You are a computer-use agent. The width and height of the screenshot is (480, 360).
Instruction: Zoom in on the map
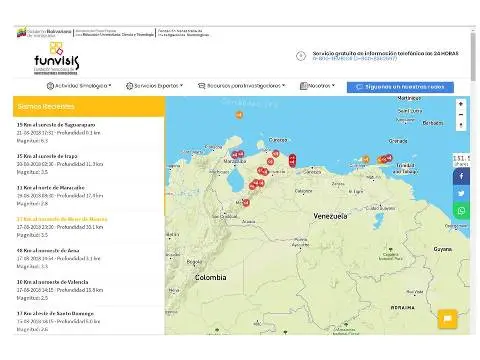461,104
